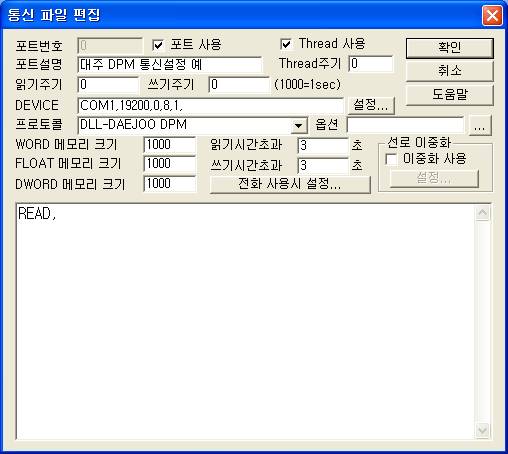508x454 pixels.
Task: Uncheck the Thread 사용 checkbox
Action: [x=286, y=44]
